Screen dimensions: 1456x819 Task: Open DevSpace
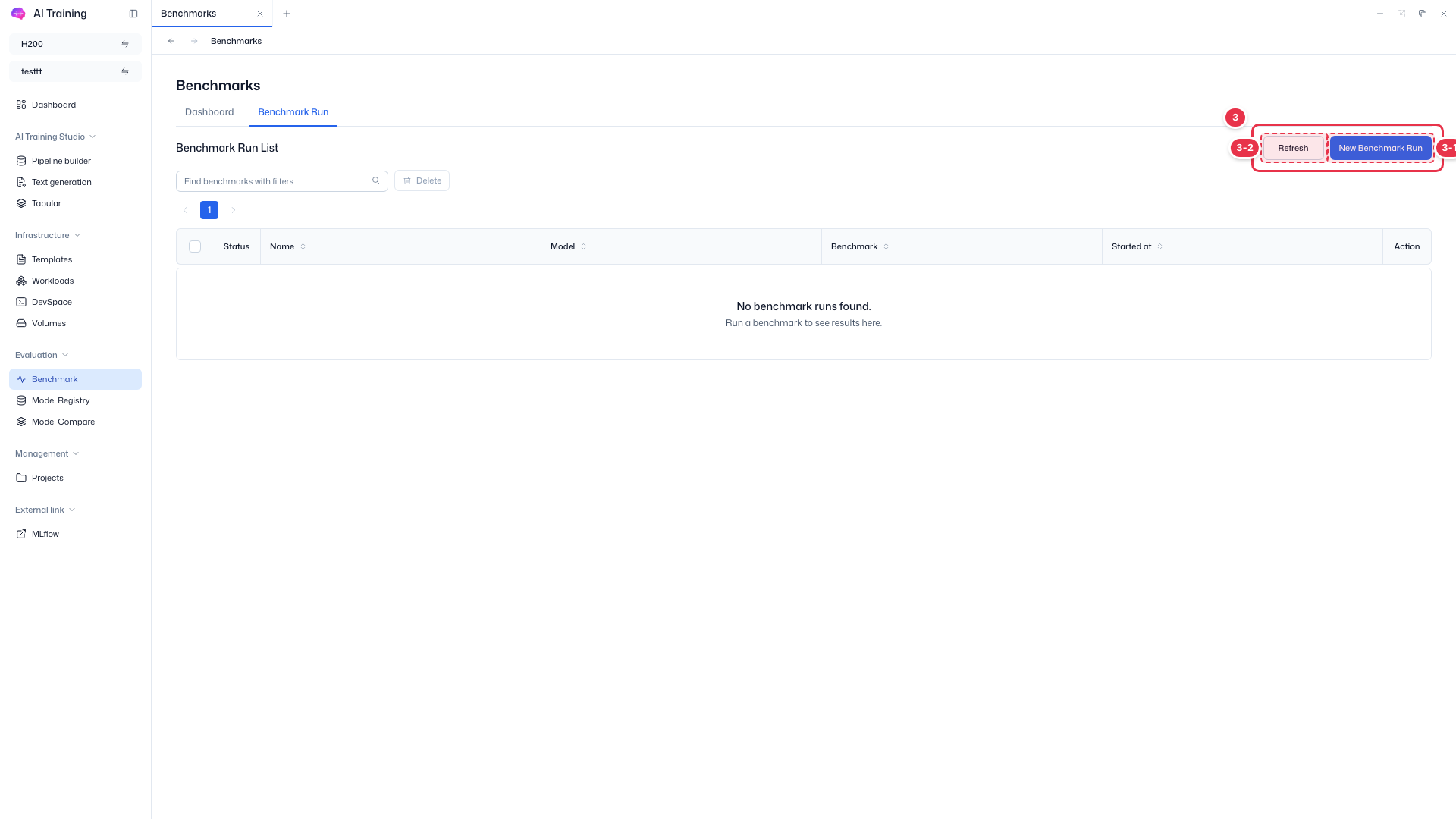[x=75, y=302]
